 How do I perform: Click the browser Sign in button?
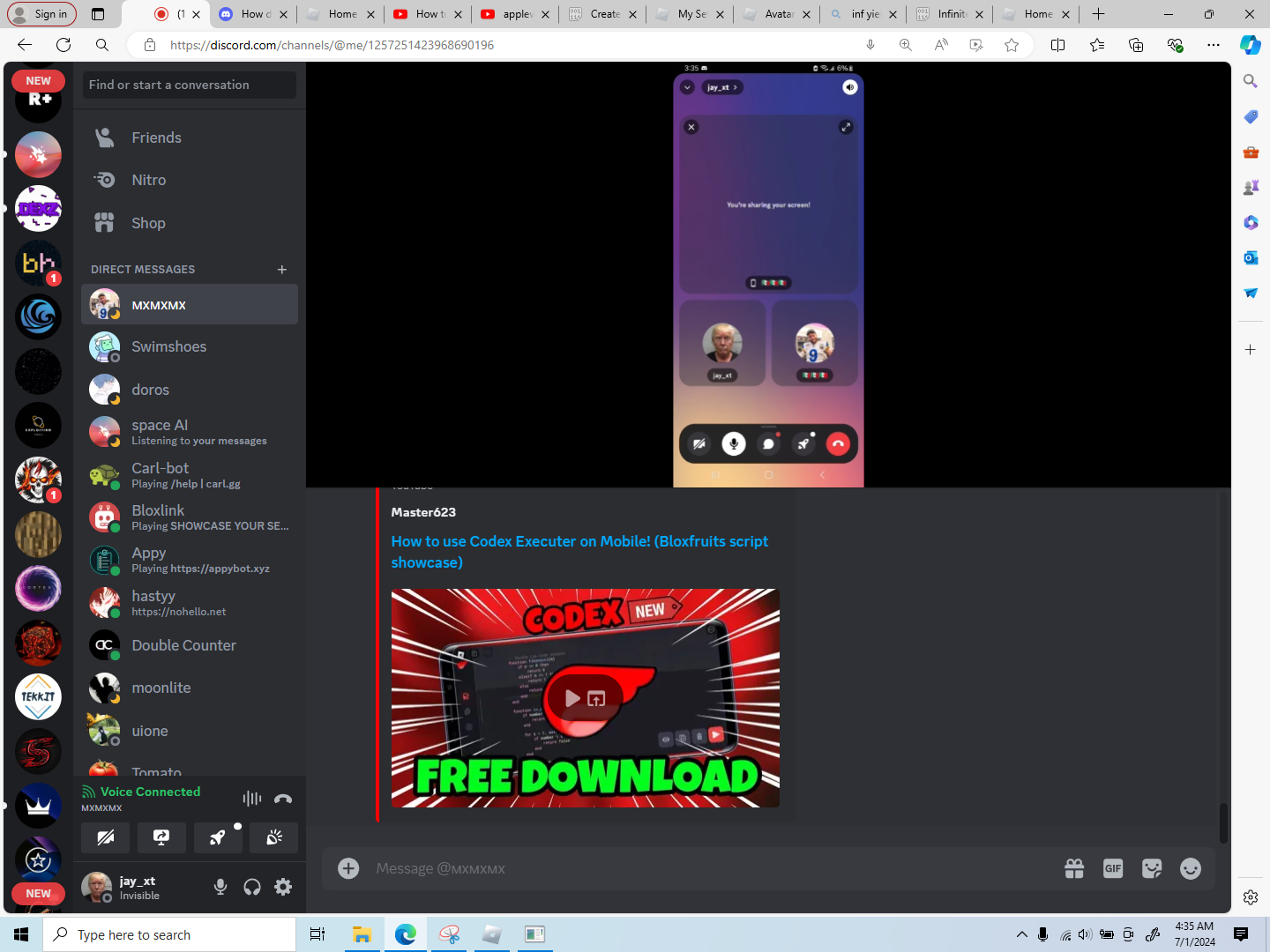(x=41, y=14)
